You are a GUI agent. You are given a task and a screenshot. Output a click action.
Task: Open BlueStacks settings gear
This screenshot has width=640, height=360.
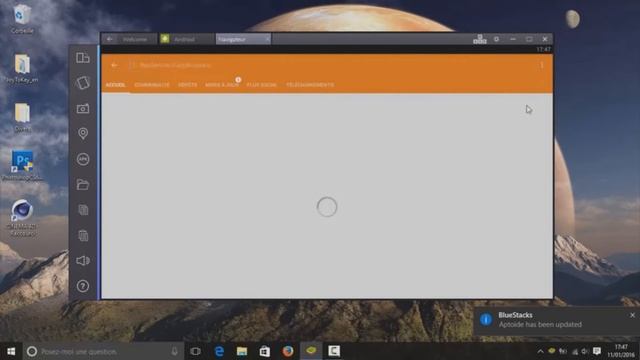[x=496, y=39]
